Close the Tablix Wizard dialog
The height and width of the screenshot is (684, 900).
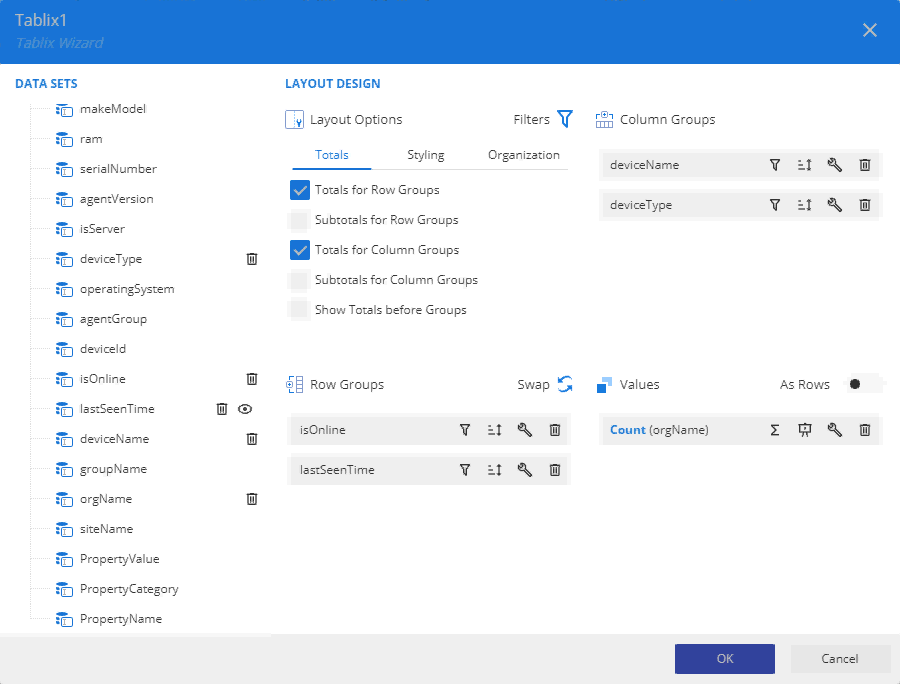tap(870, 30)
